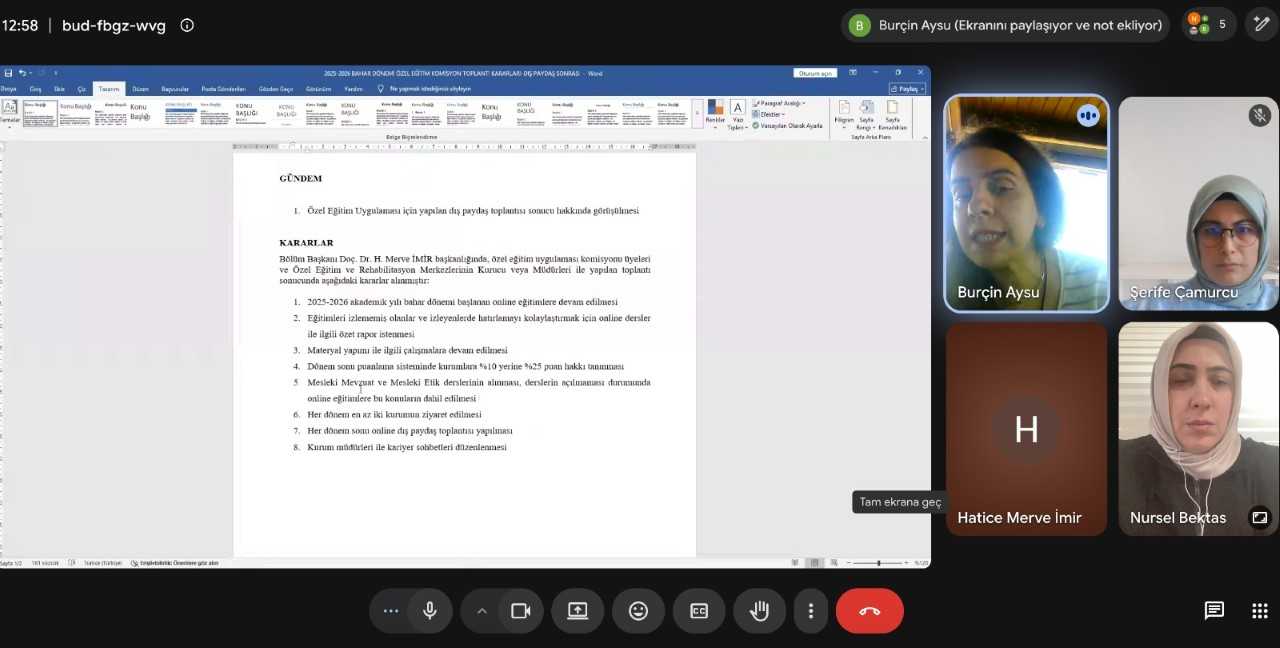
Task: Open the Tasarım tab in Word
Action: (x=109, y=89)
